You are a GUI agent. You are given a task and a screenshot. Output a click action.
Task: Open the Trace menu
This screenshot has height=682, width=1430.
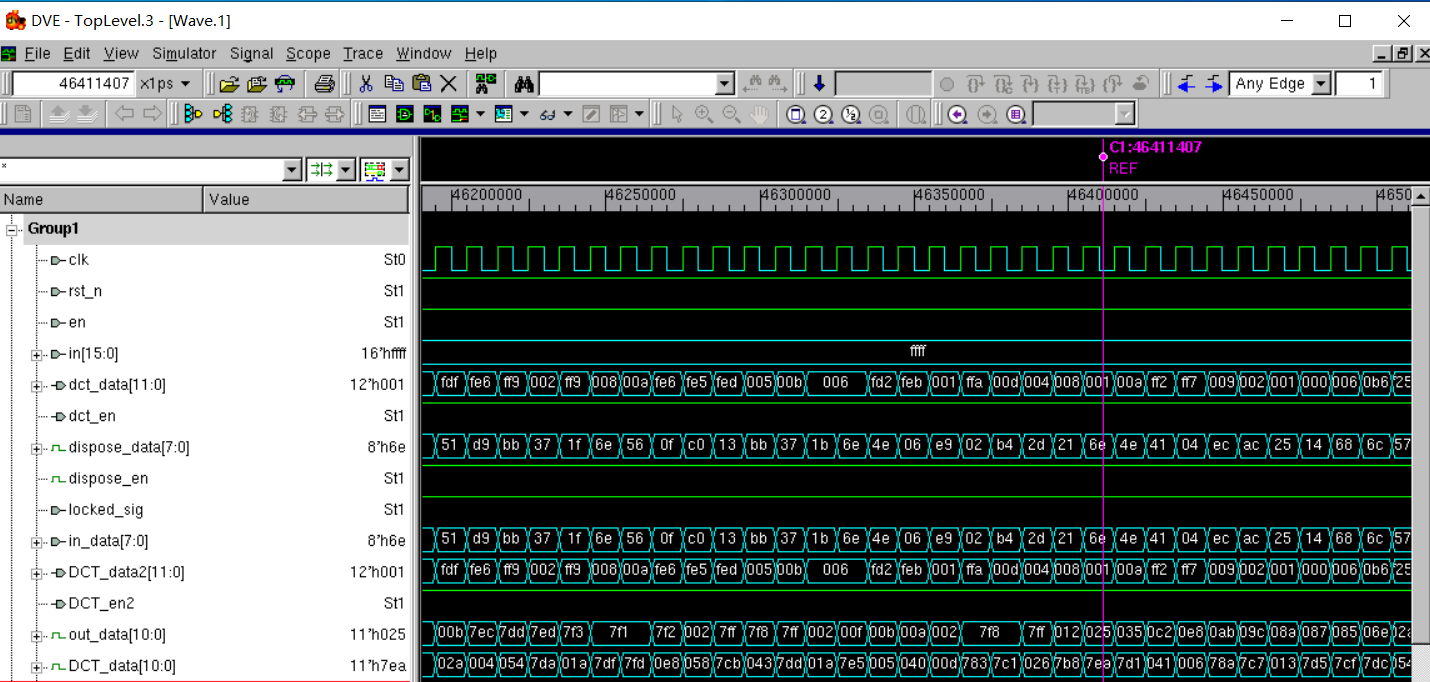point(362,54)
